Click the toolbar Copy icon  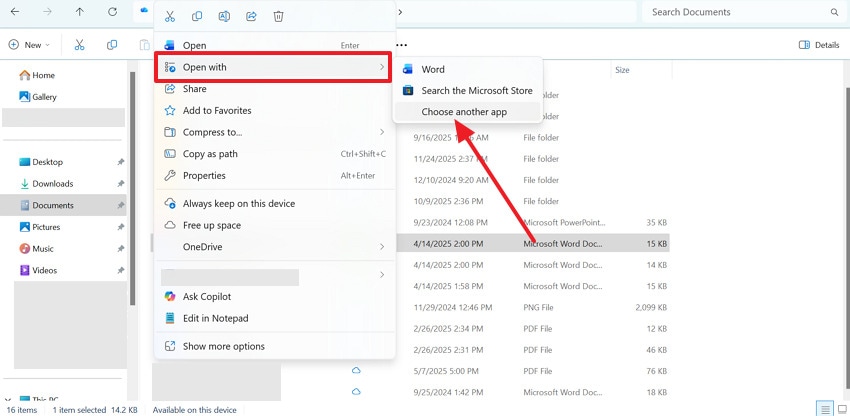[x=112, y=45]
